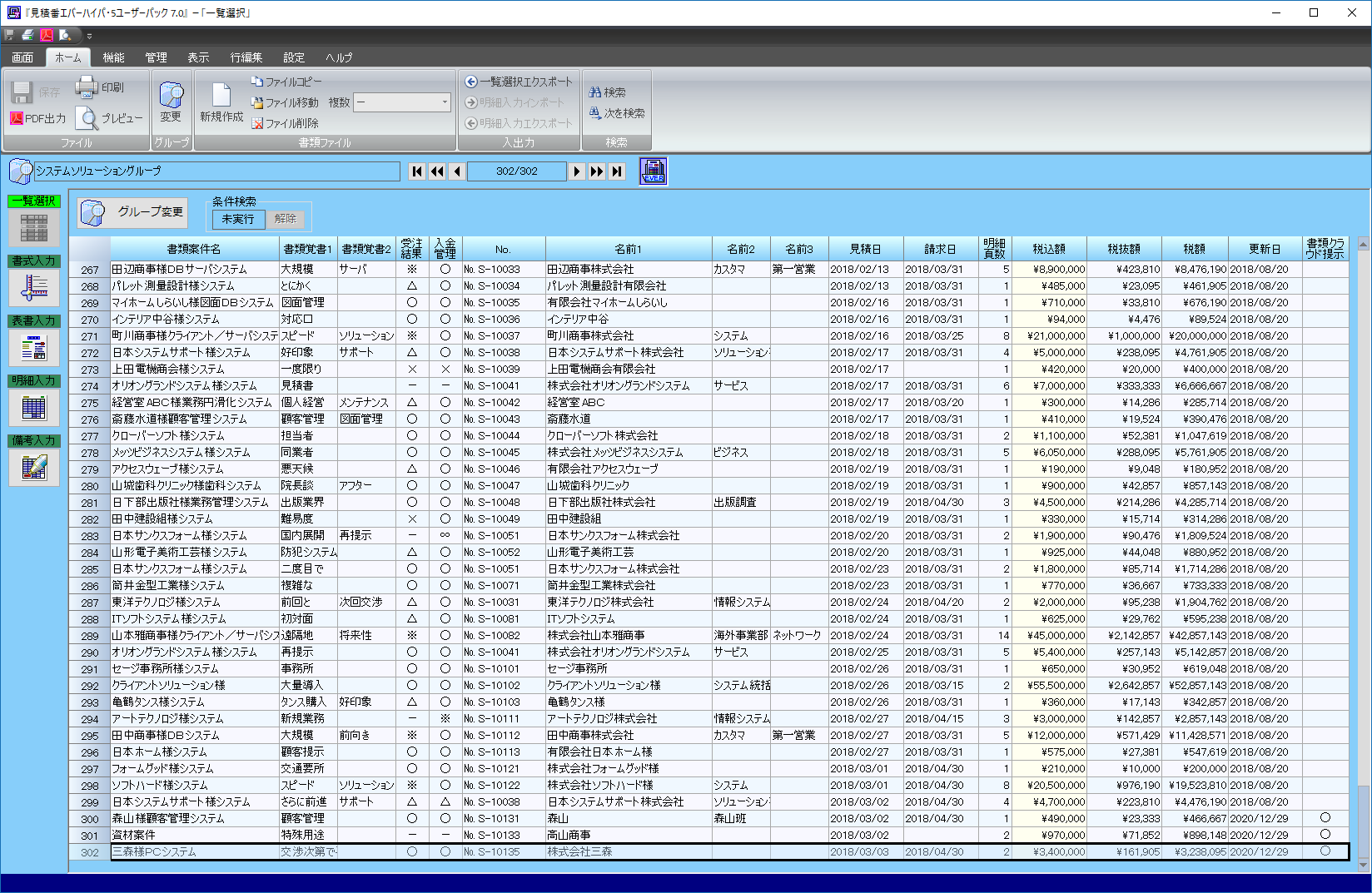The width and height of the screenshot is (1372, 893).
Task: Click the システムソリューショングループ group name field
Action: click(x=216, y=171)
